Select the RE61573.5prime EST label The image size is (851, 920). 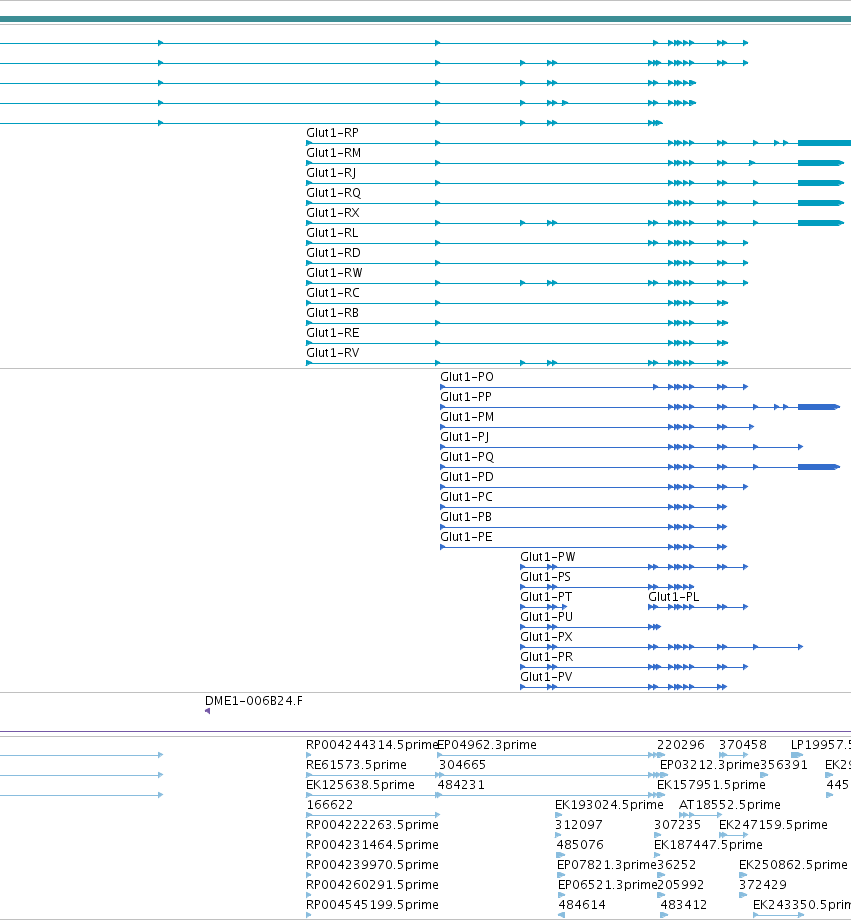[x=356, y=765]
